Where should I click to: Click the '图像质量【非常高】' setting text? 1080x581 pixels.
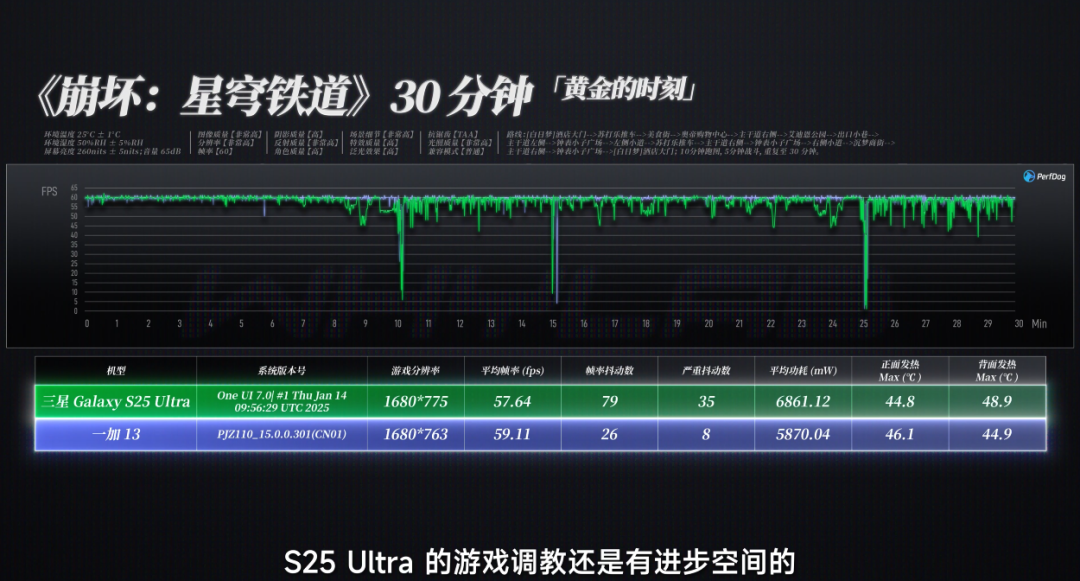[x=230, y=134]
